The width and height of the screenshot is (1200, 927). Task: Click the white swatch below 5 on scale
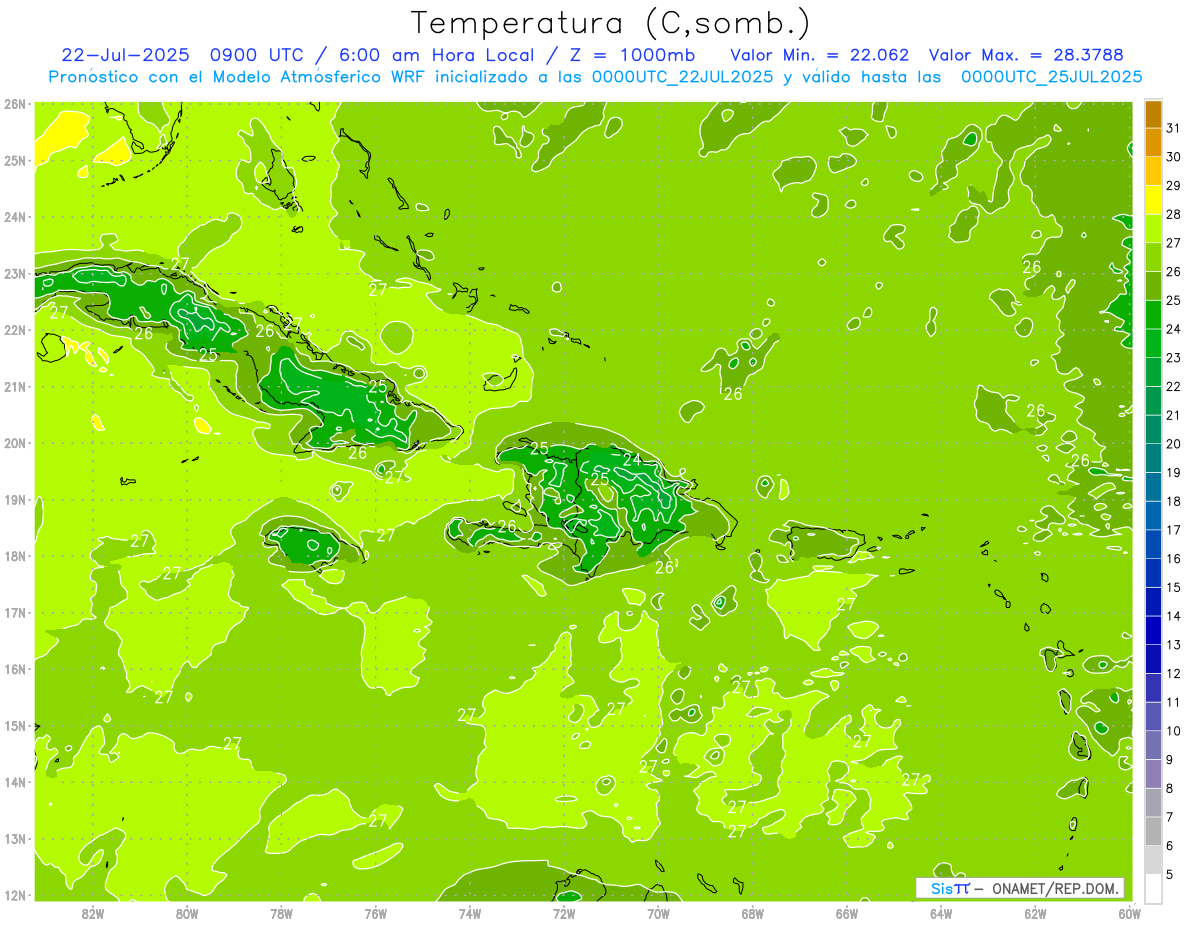click(x=1153, y=888)
